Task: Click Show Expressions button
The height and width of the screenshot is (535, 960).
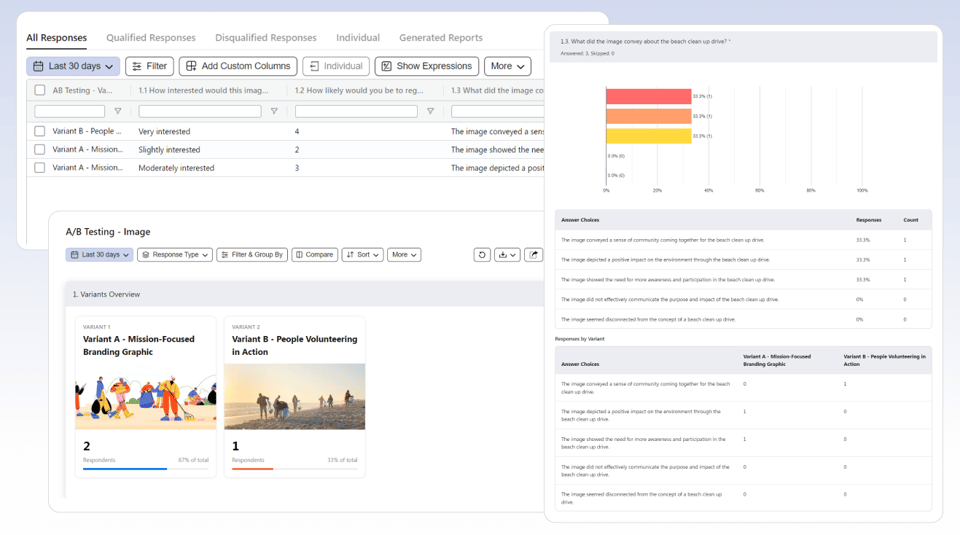Action: [x=427, y=66]
